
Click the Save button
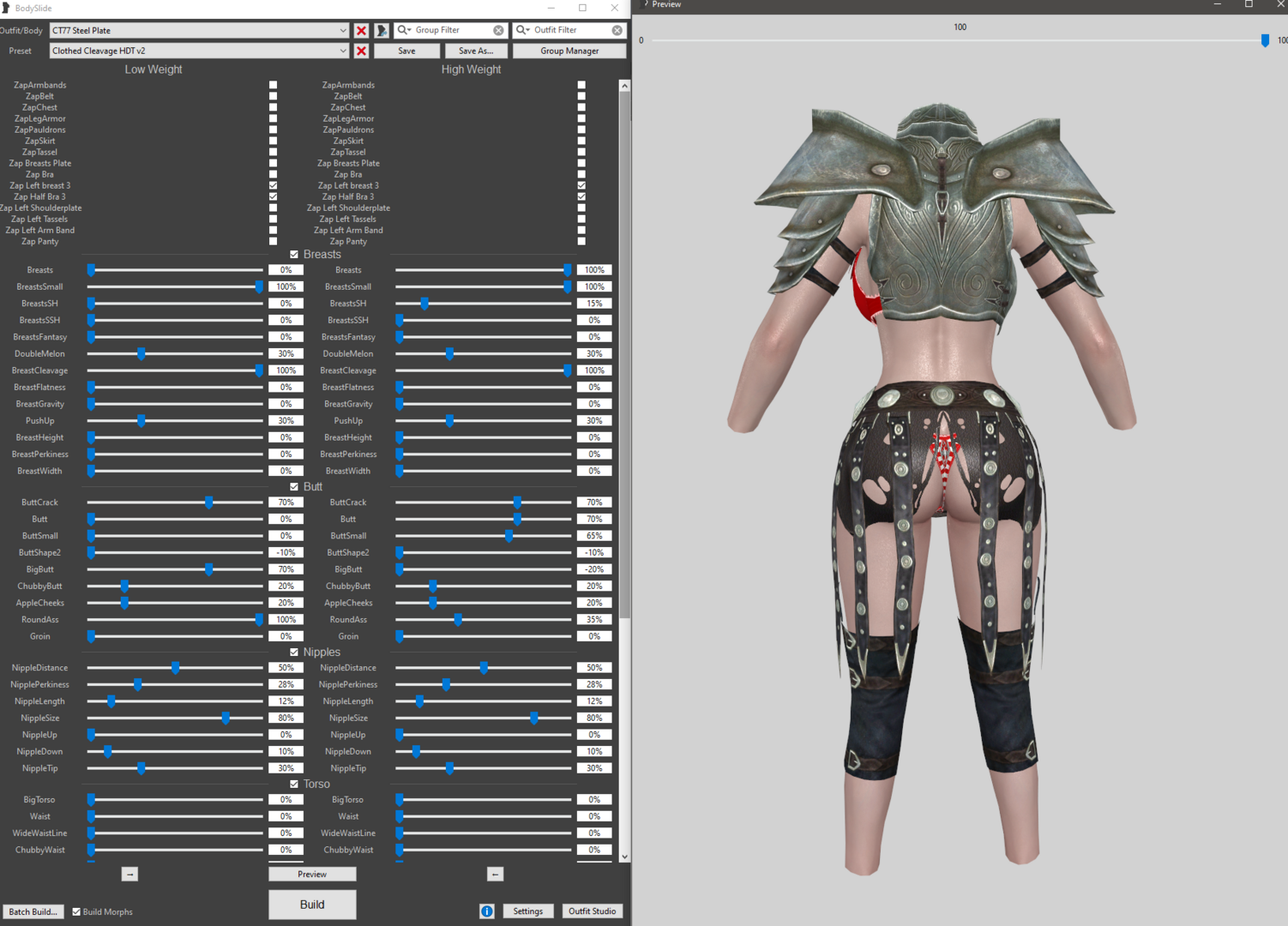pyautogui.click(x=406, y=51)
